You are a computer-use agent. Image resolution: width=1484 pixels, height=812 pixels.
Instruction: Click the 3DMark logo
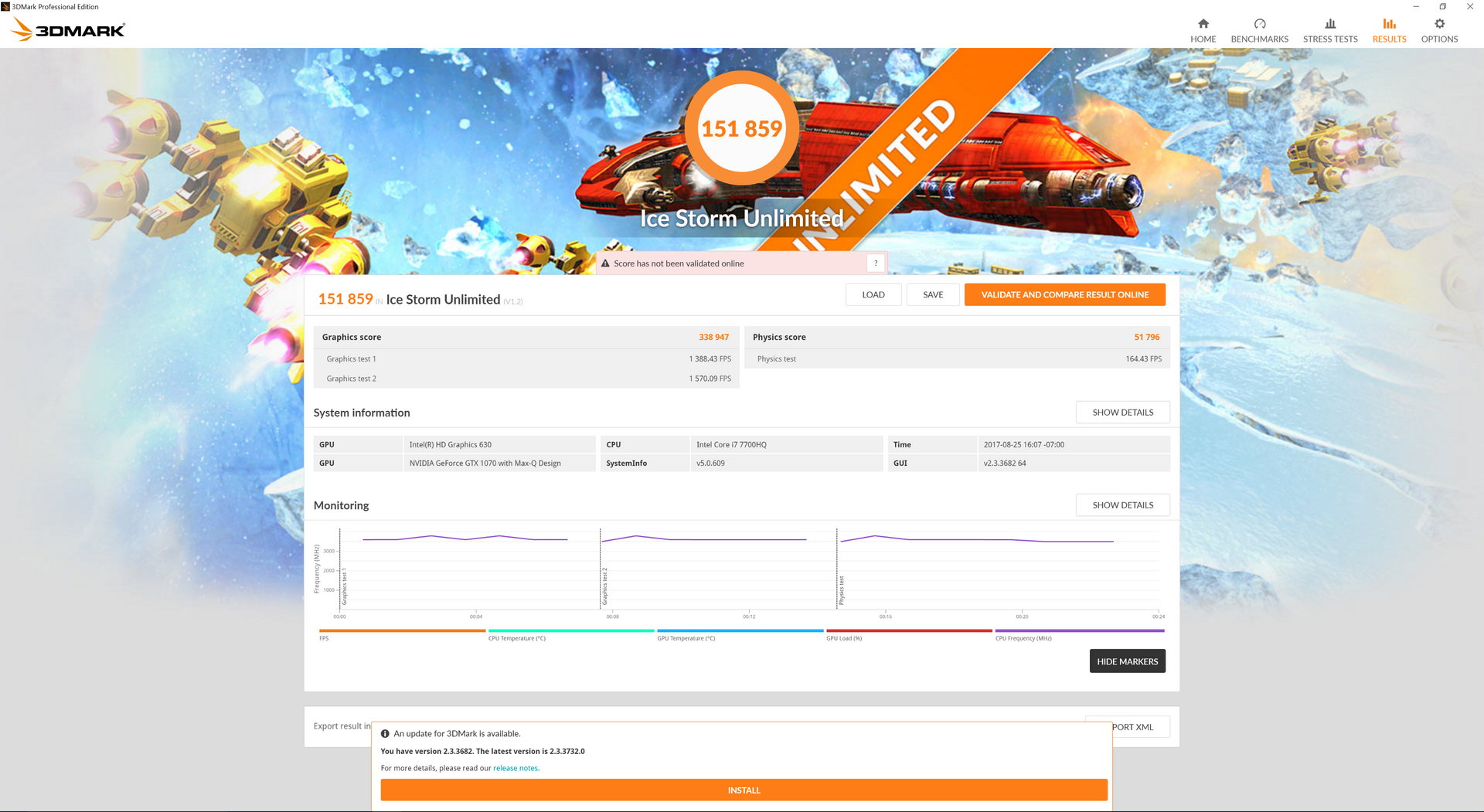[x=68, y=29]
